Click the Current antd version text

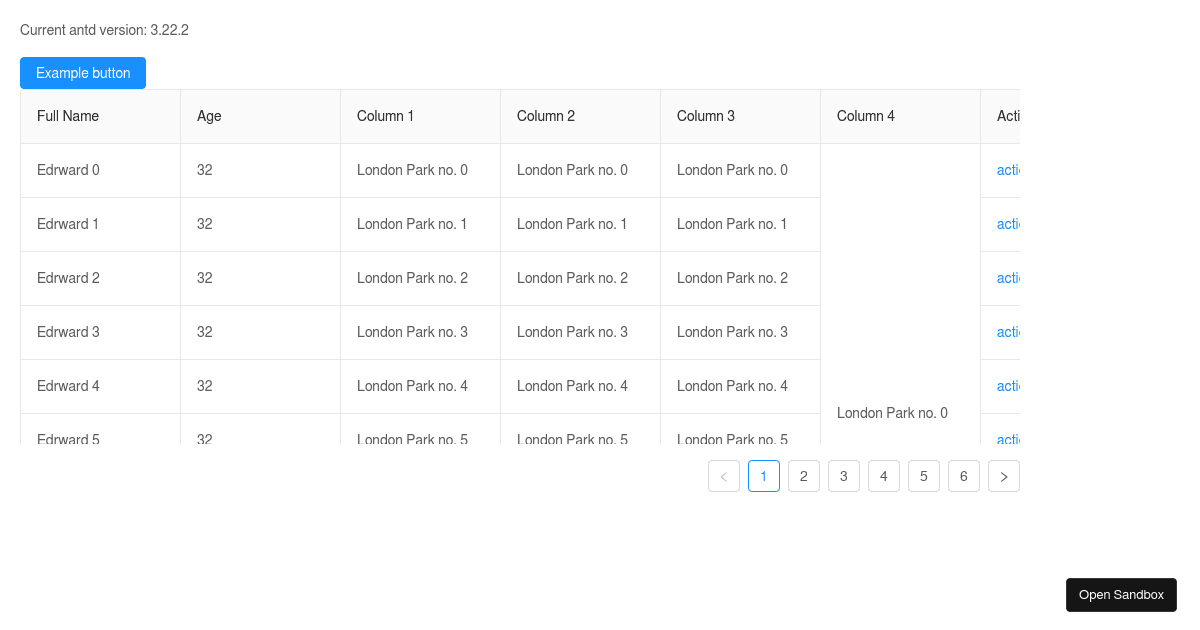tap(105, 30)
